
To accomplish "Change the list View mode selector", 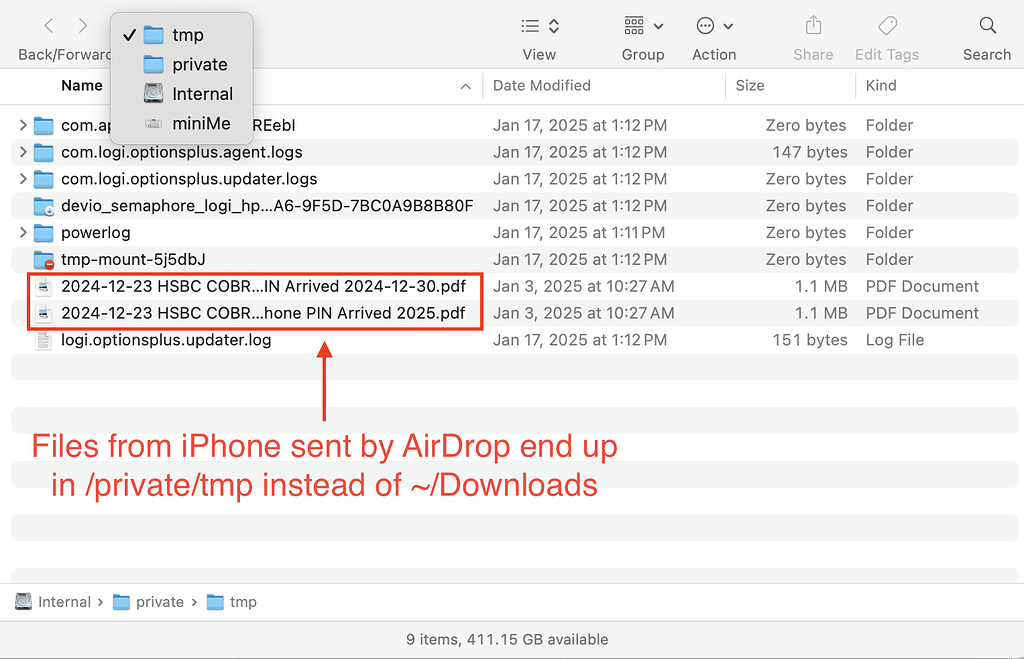I will click(x=540, y=26).
